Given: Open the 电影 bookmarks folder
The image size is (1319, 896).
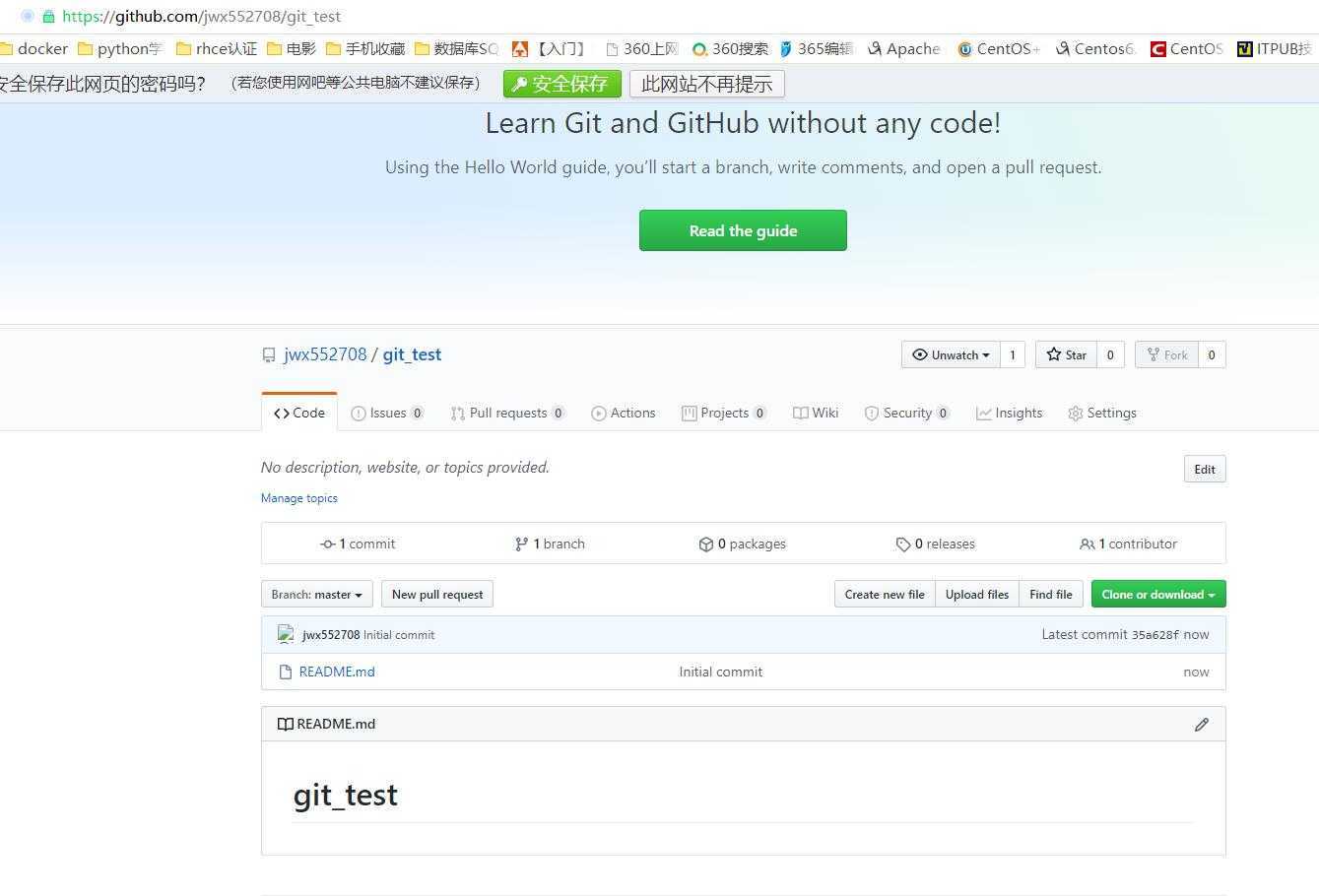Looking at the screenshot, I should 292,48.
